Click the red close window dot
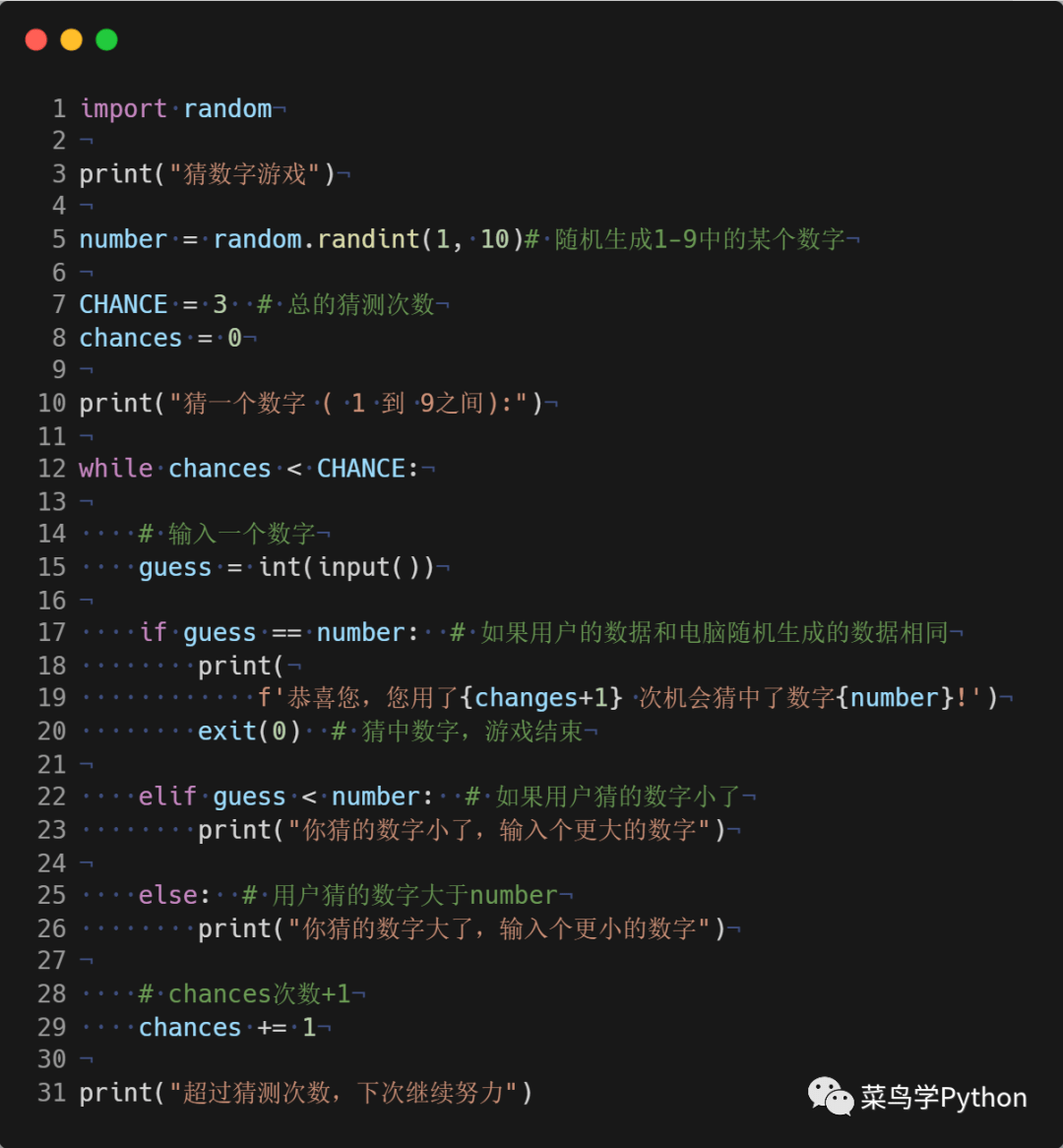 click(x=35, y=39)
